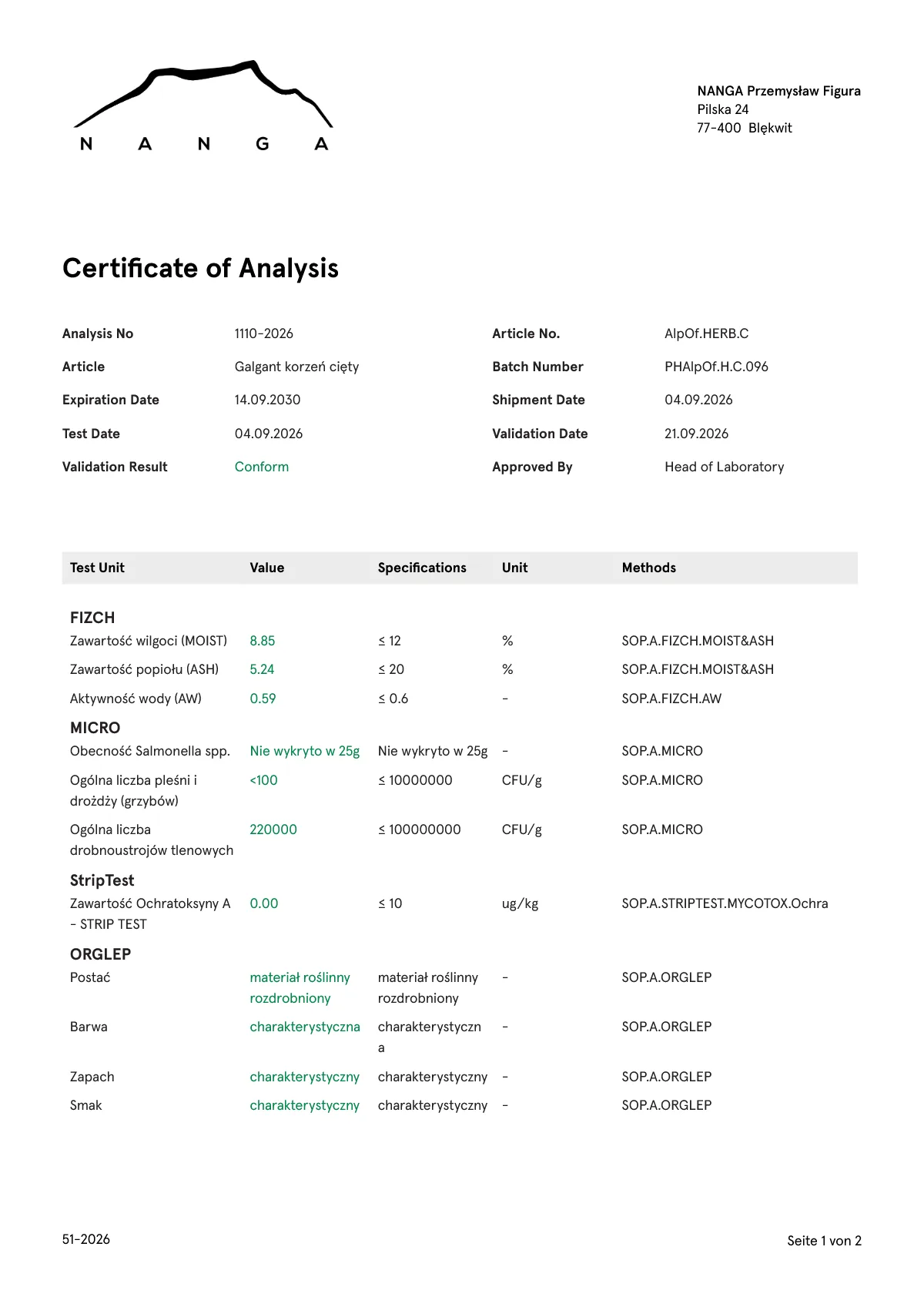Click the address line Pilska 24

pos(722,109)
